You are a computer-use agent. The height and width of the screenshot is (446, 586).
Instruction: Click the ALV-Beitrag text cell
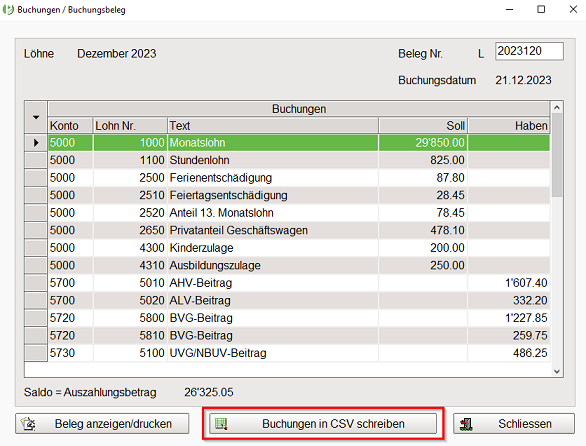[x=273, y=301]
